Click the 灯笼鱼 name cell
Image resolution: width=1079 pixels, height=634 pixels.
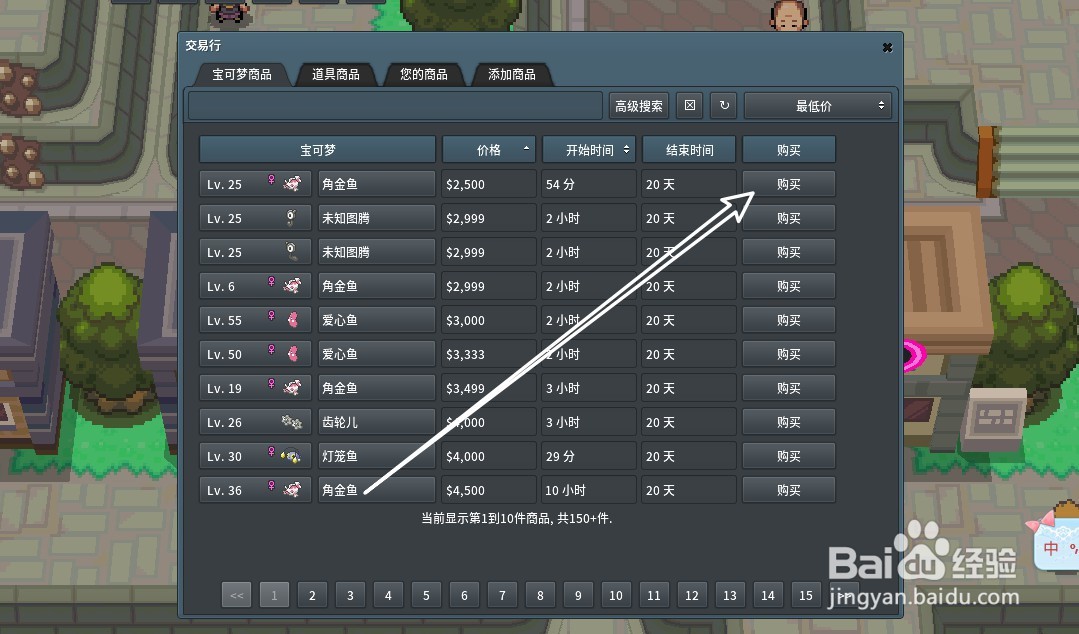(x=376, y=456)
